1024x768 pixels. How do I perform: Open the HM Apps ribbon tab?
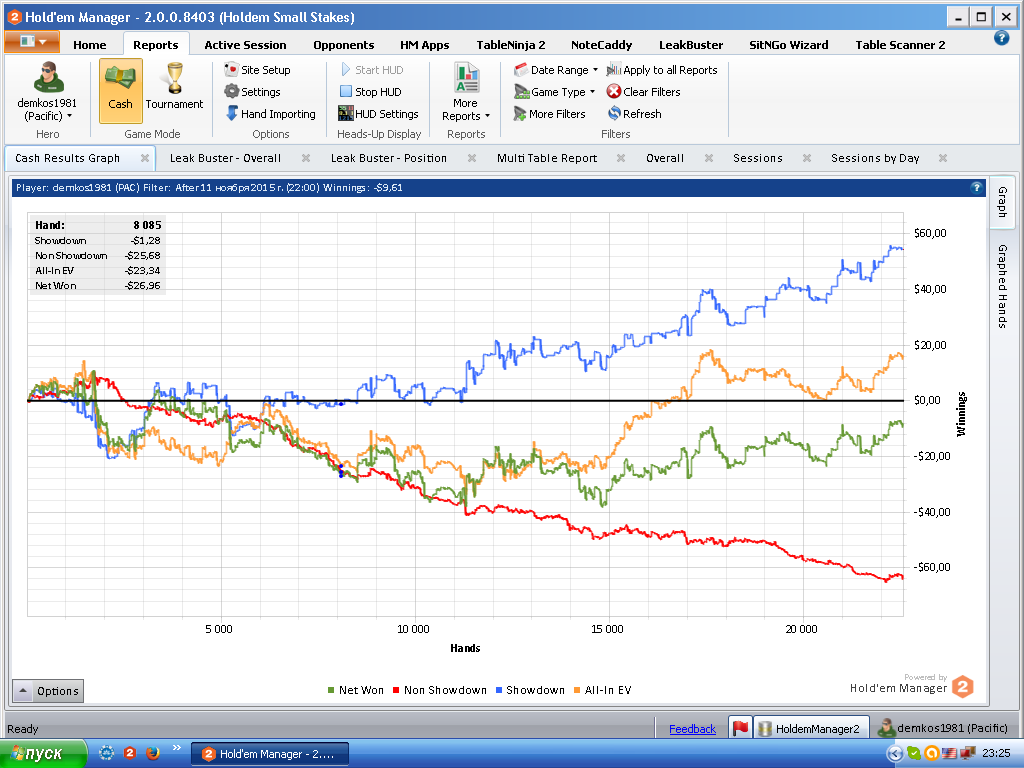click(424, 45)
